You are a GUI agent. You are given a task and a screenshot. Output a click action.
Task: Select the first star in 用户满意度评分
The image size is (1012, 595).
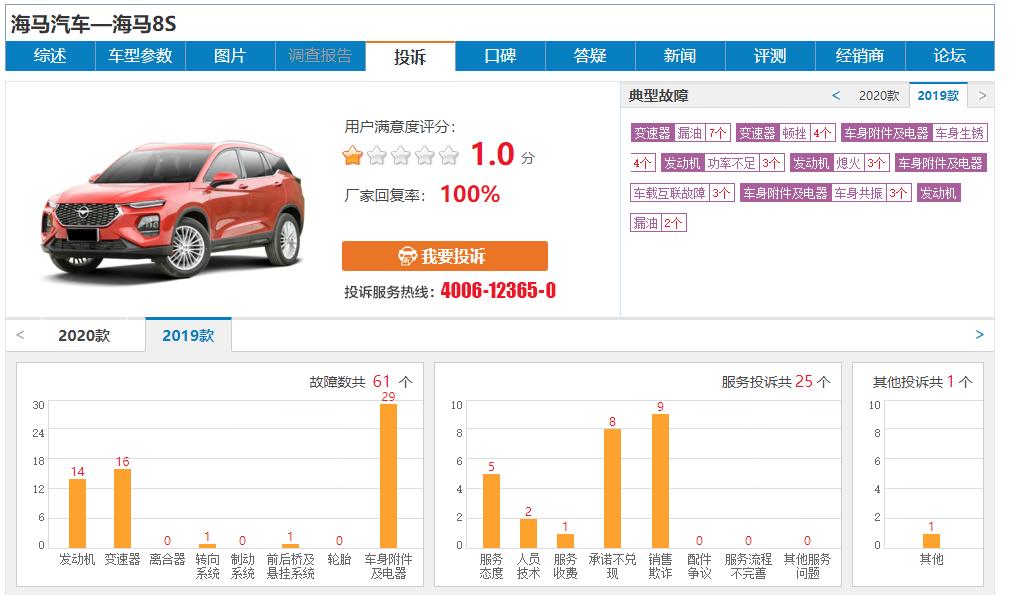point(352,156)
